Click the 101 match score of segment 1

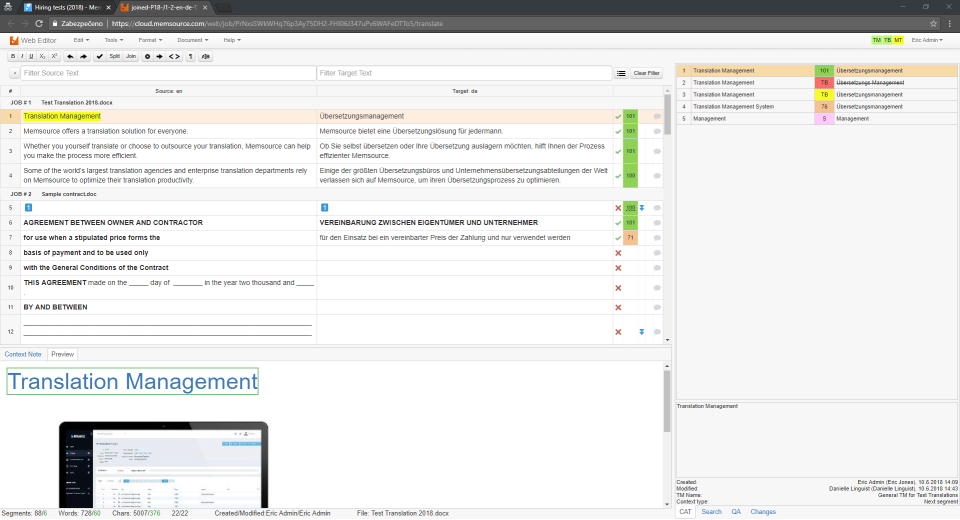630,116
